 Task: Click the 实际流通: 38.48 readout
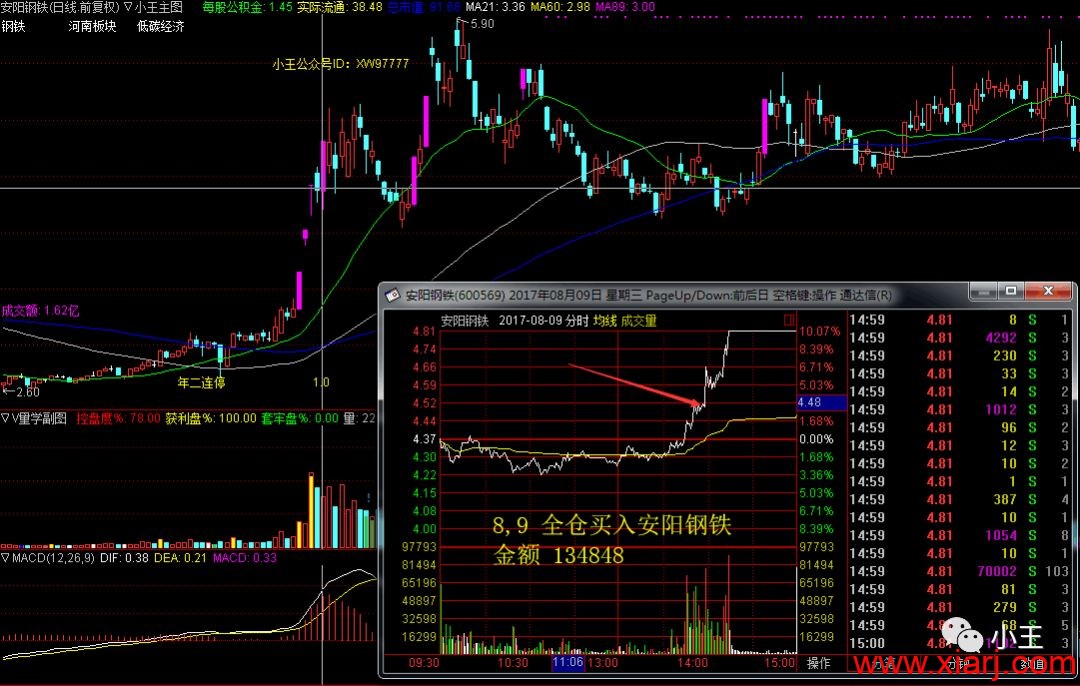[340, 7]
